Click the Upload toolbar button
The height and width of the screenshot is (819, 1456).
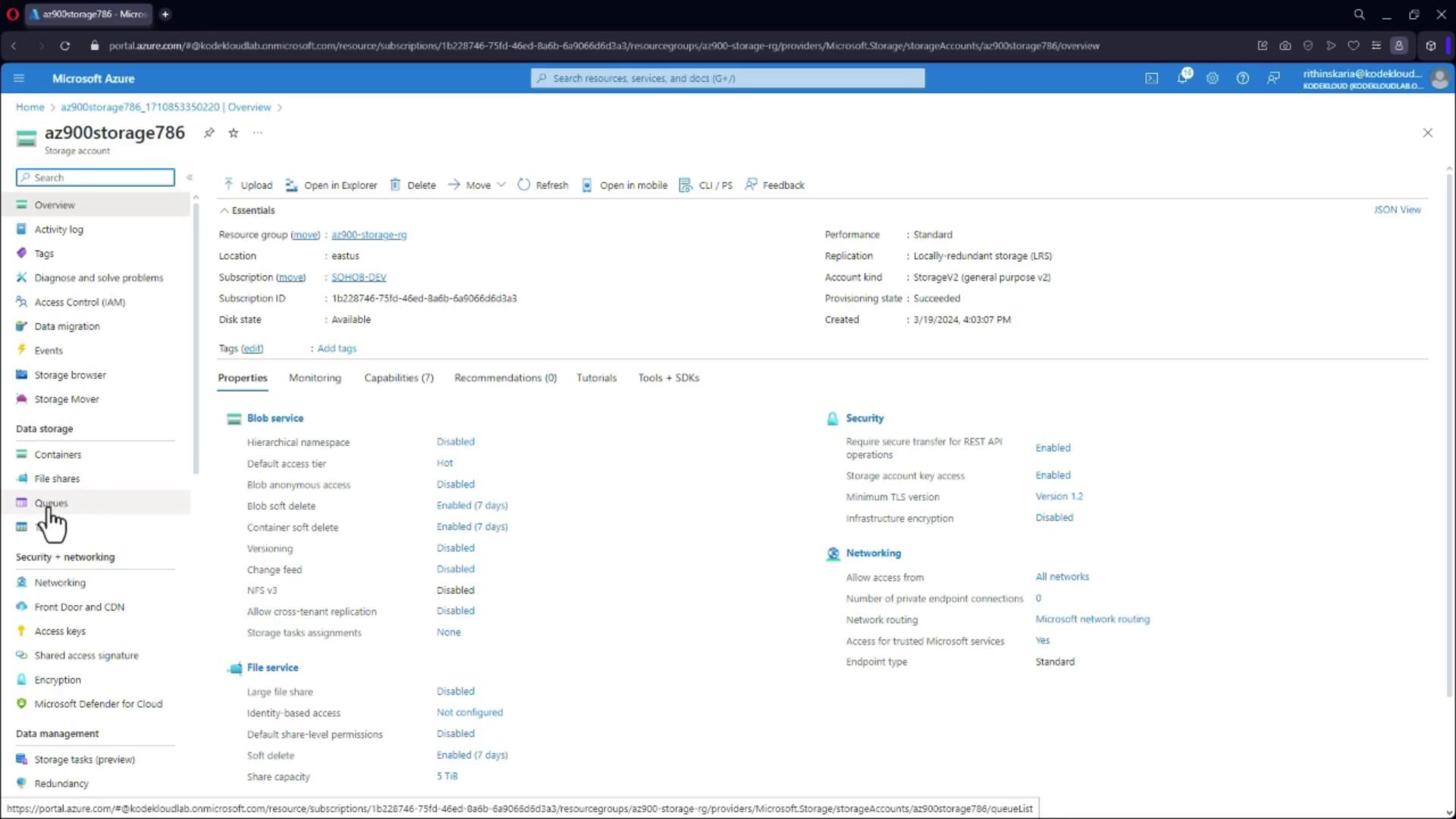pyautogui.click(x=248, y=185)
